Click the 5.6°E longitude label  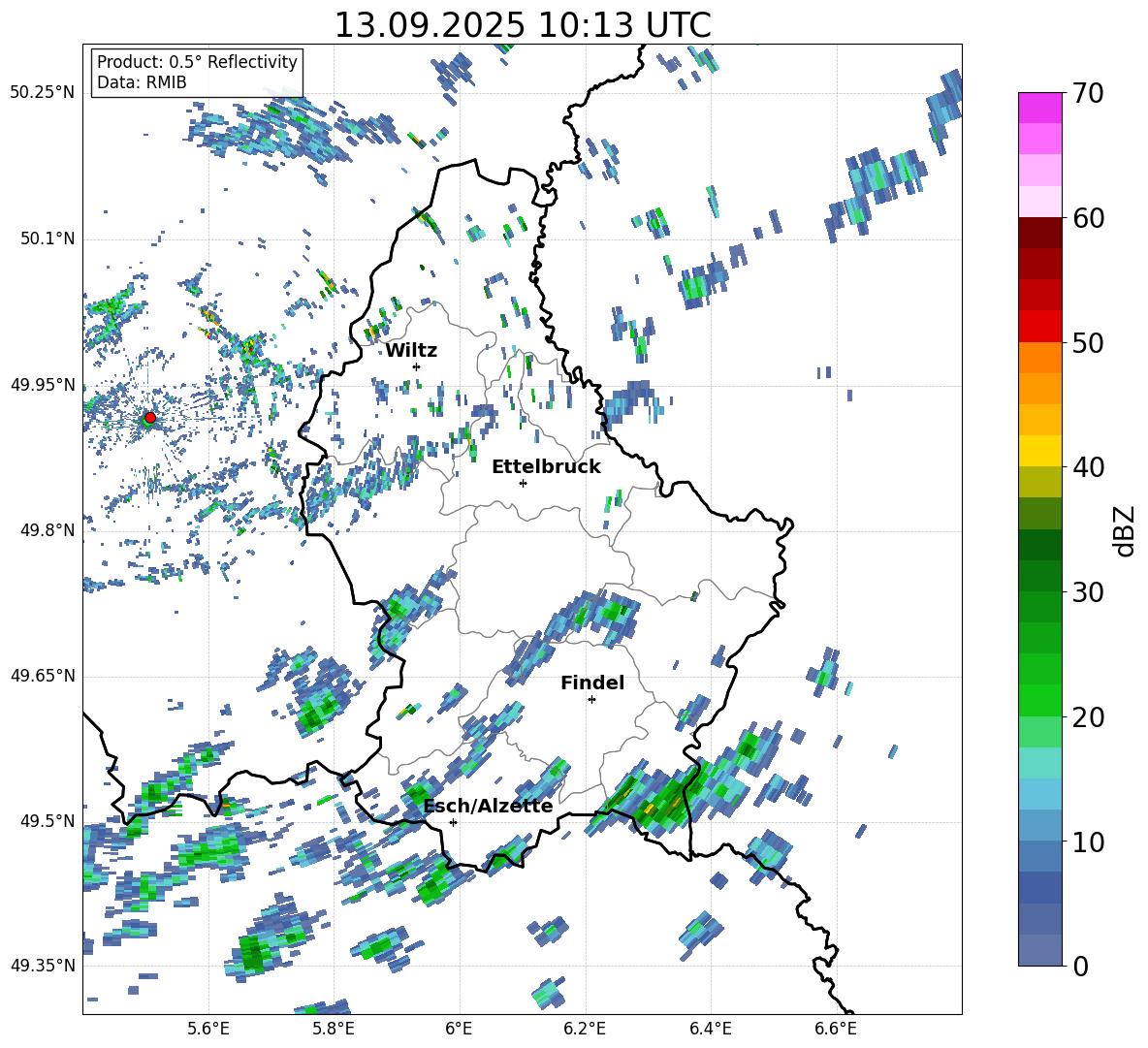tap(208, 1029)
